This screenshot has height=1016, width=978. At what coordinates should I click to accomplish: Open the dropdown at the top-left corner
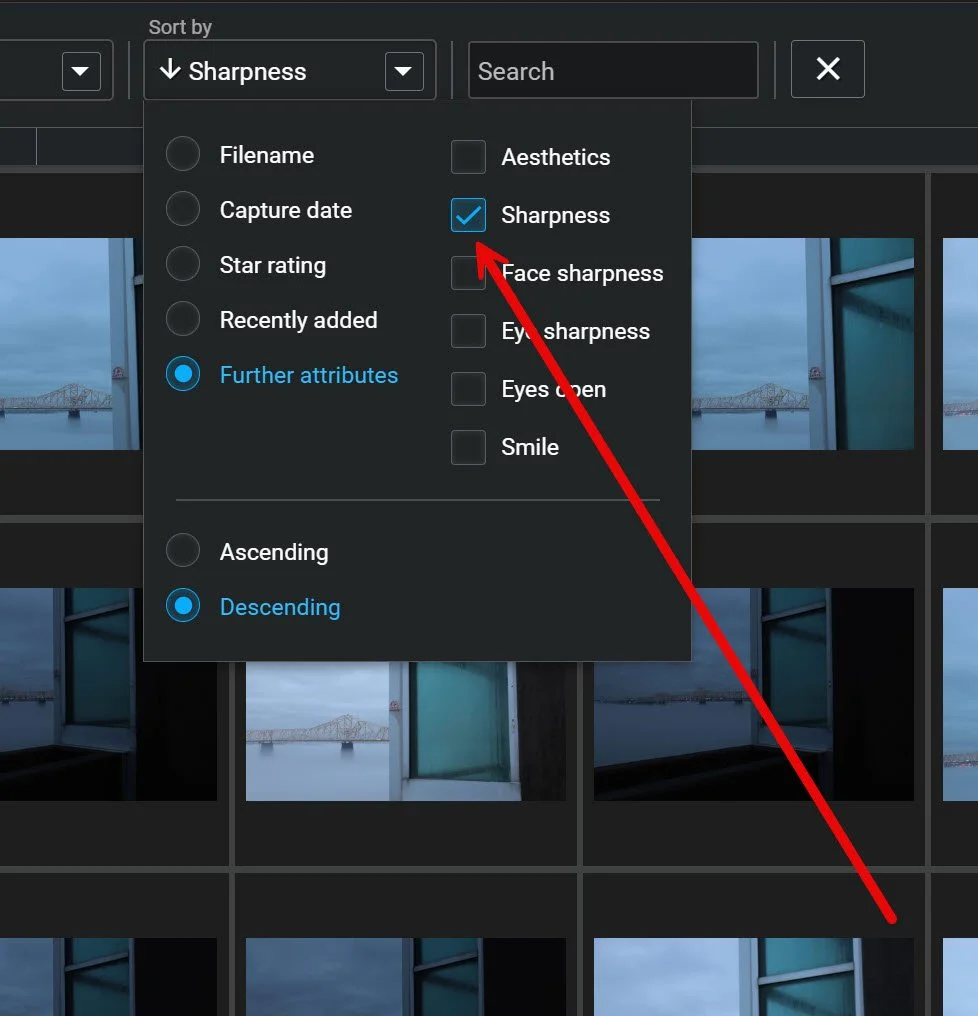click(x=80, y=70)
